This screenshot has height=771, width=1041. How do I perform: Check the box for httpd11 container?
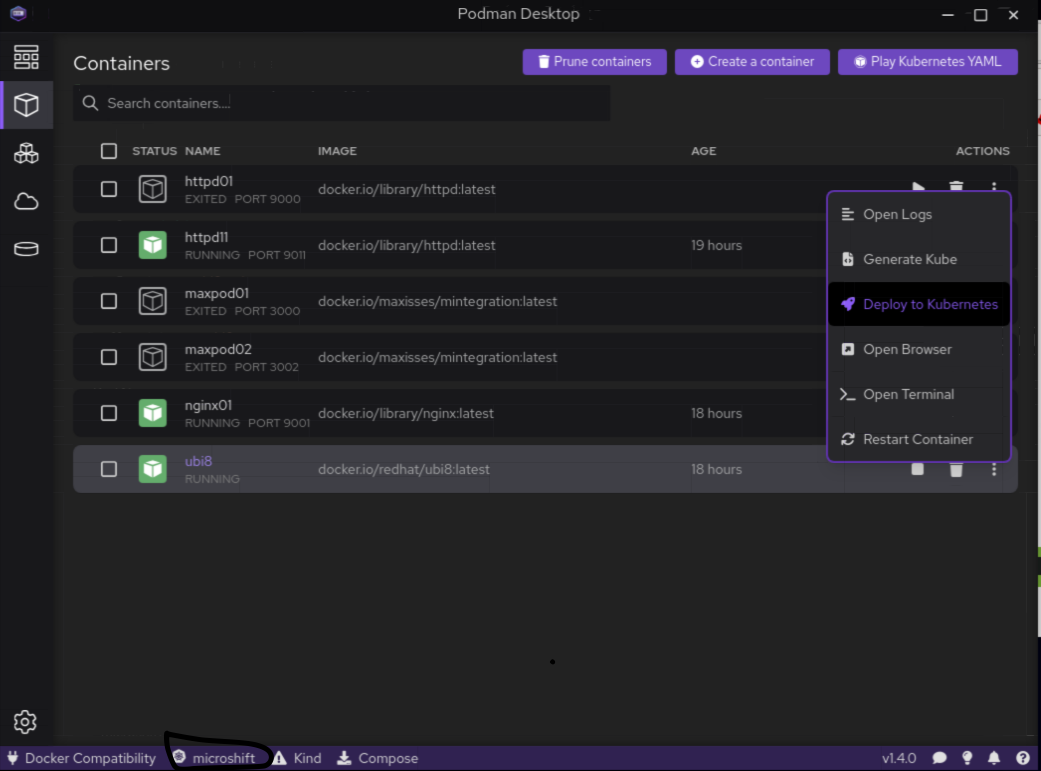tap(109, 245)
